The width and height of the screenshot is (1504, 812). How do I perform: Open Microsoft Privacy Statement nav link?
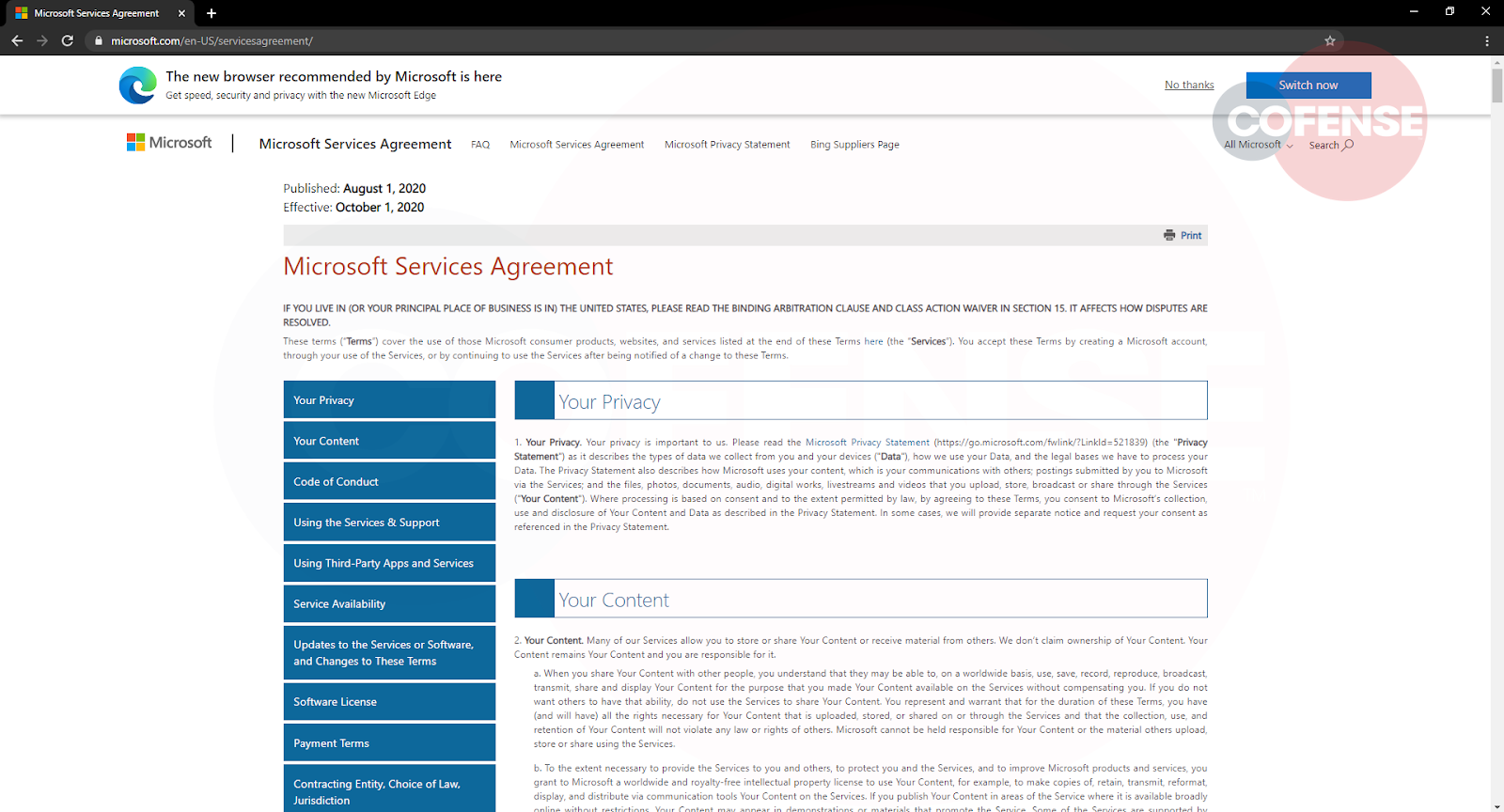click(728, 145)
